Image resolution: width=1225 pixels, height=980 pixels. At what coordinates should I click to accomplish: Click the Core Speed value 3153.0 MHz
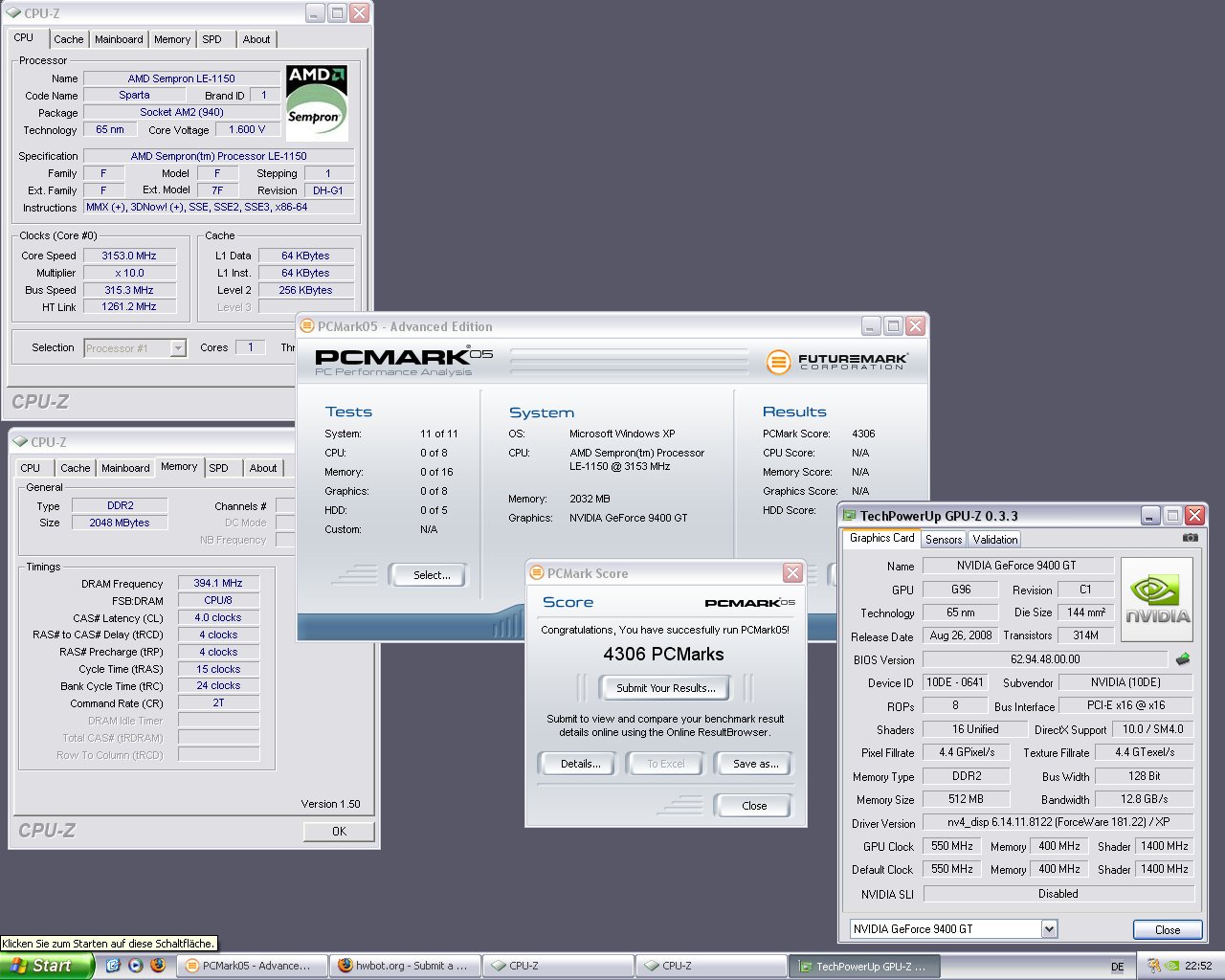[x=129, y=256]
